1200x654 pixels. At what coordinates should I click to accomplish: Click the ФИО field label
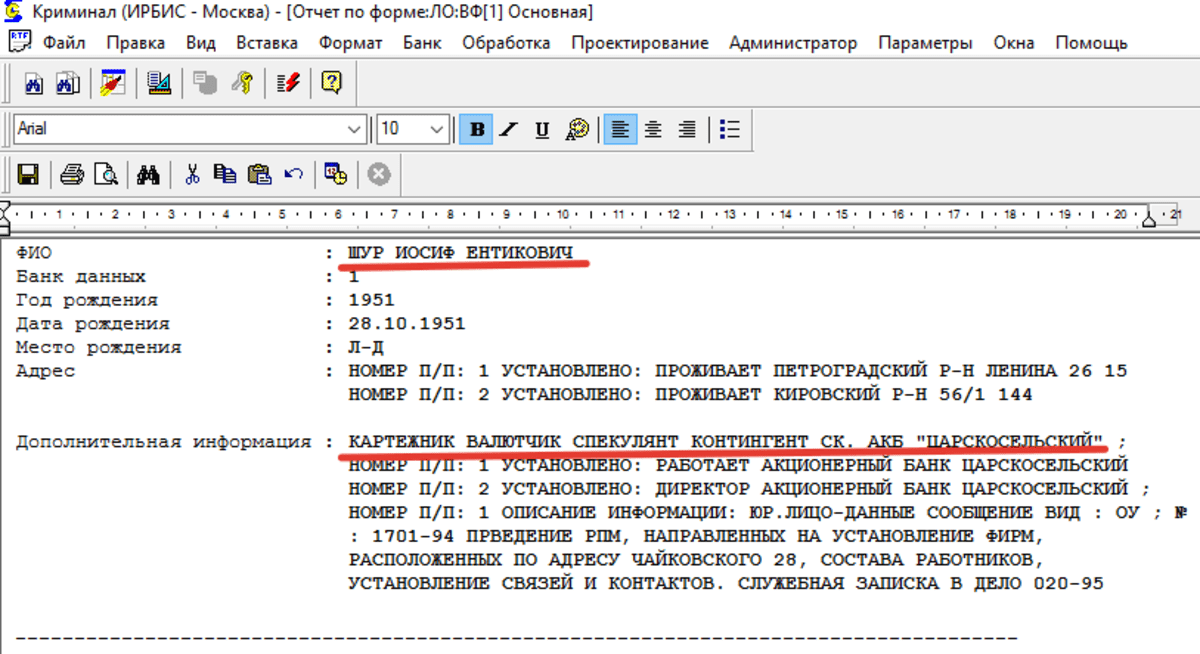33,253
